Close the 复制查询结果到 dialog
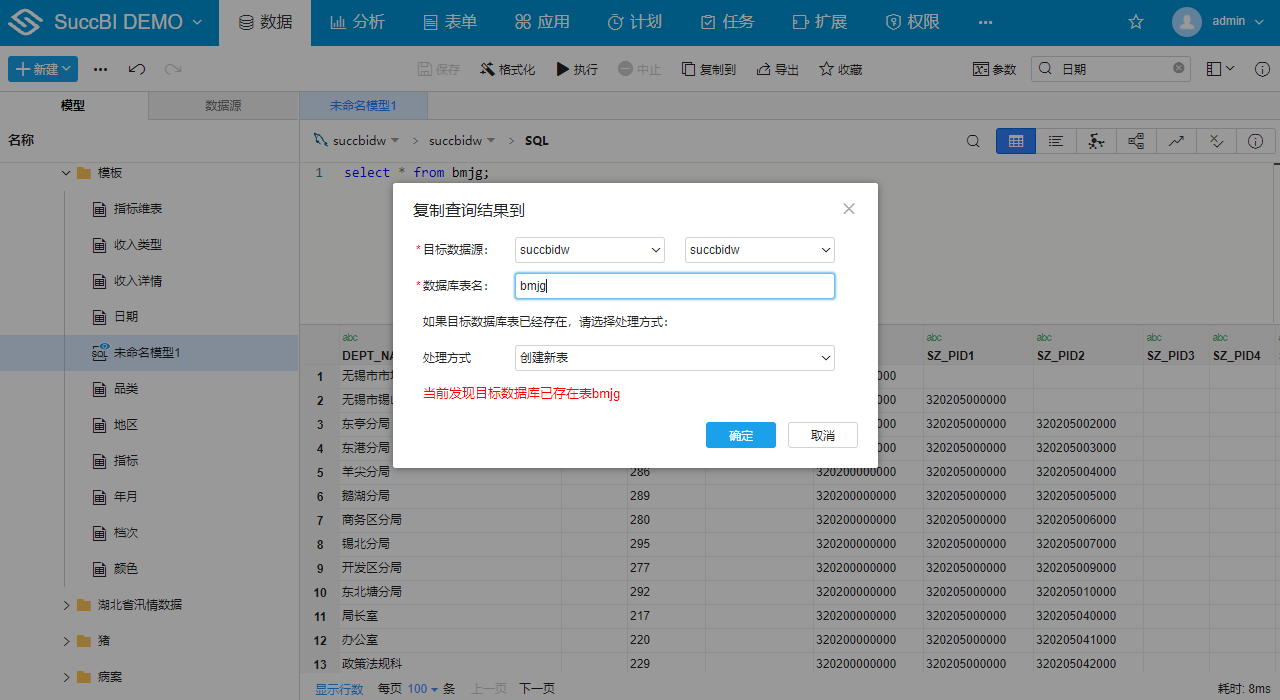Screen dimensions: 1280x700 849,209
